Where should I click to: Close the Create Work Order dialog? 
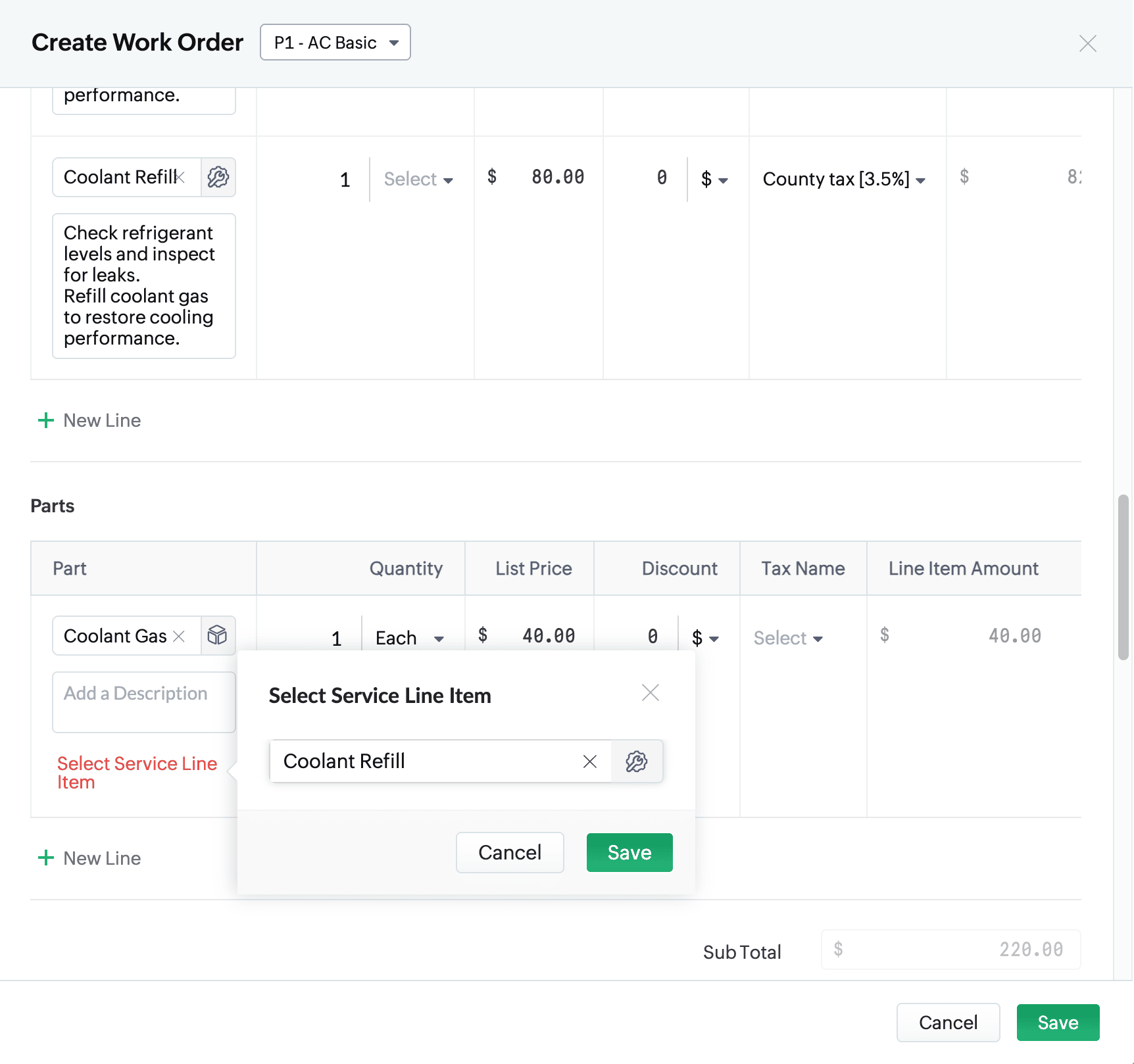1088,43
